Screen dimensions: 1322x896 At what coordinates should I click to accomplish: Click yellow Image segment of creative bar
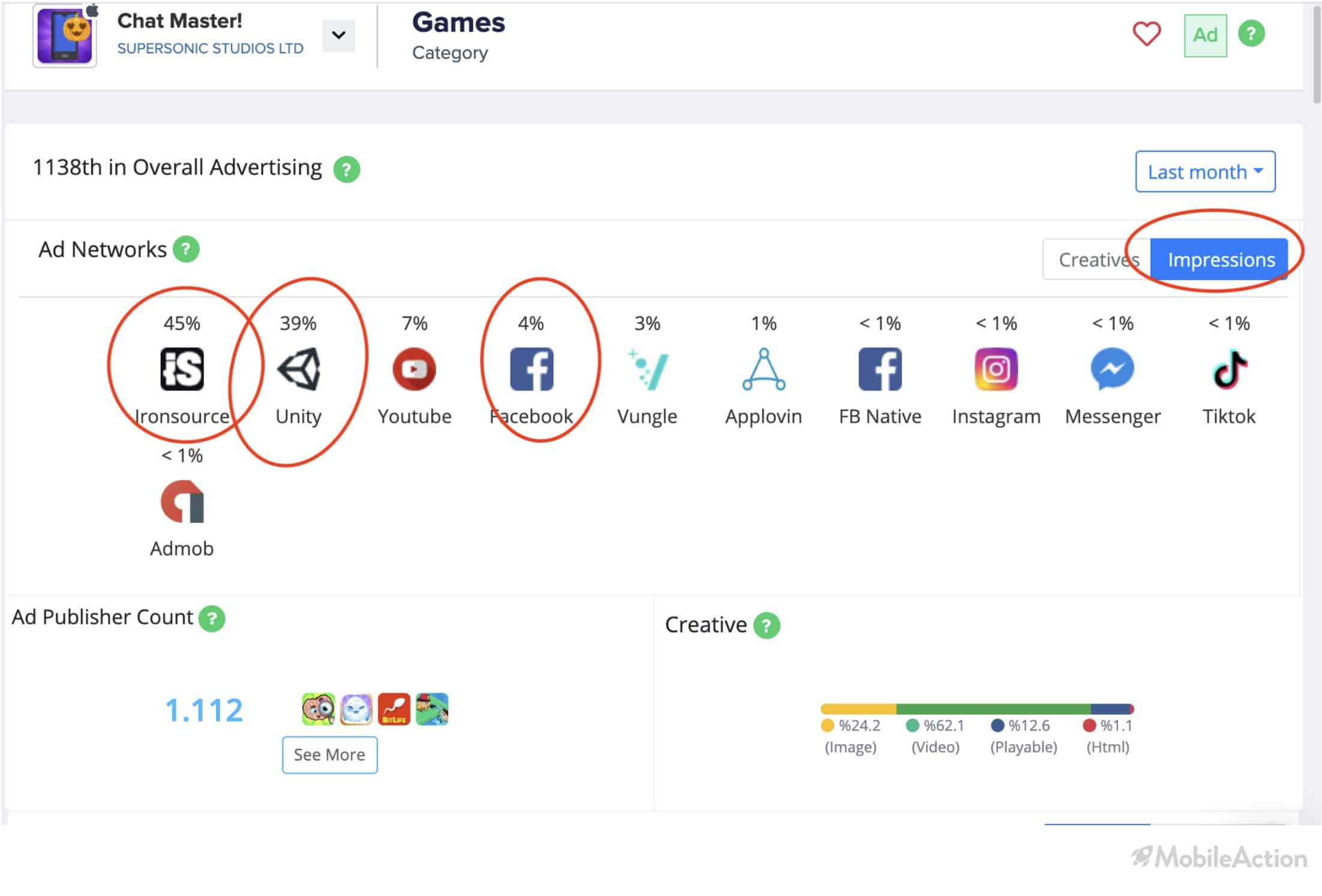pyautogui.click(x=858, y=709)
